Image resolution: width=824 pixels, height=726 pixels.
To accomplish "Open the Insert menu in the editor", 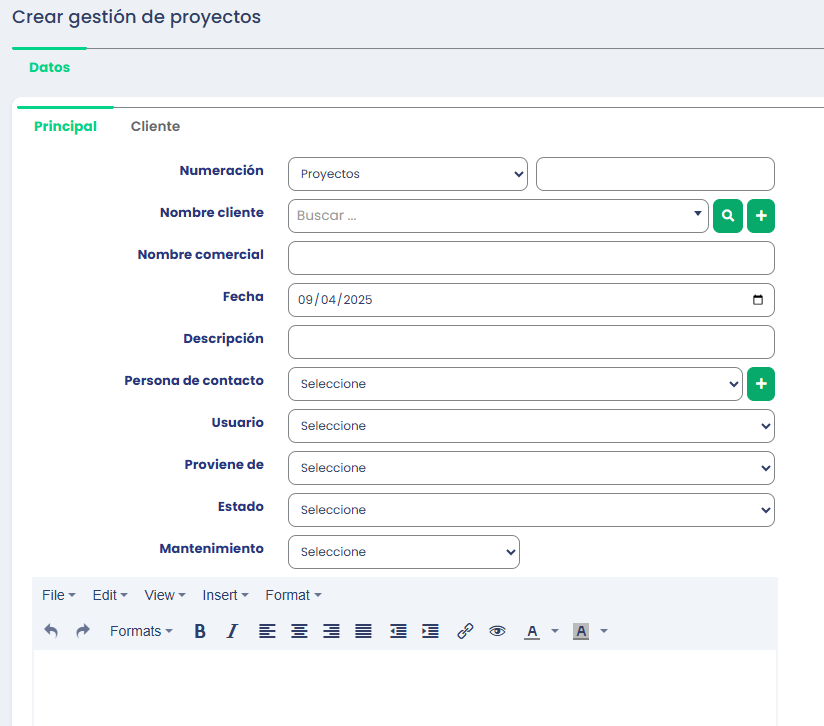I will pyautogui.click(x=225, y=595).
